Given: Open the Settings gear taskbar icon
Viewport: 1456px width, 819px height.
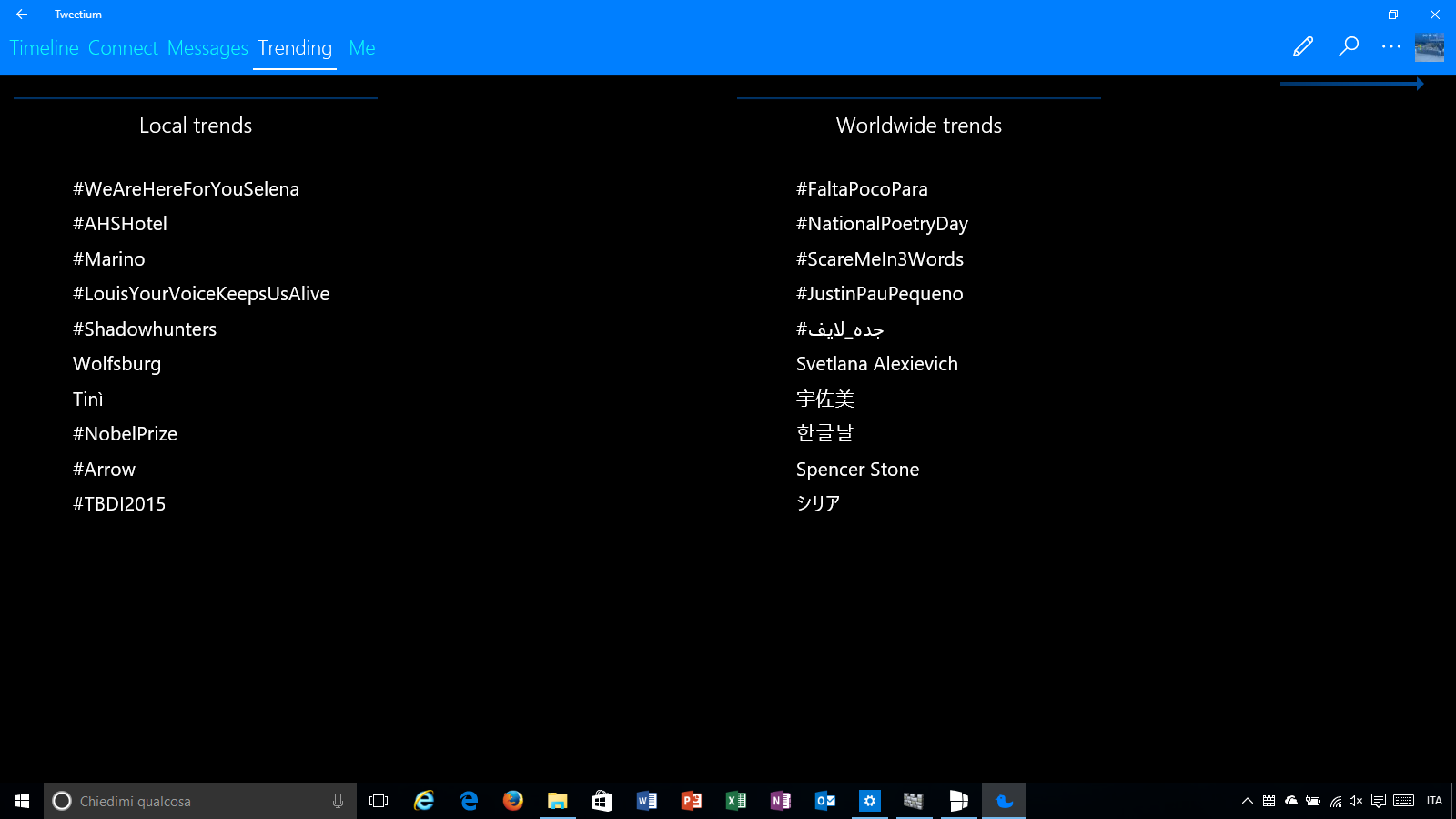Looking at the screenshot, I should (x=869, y=801).
